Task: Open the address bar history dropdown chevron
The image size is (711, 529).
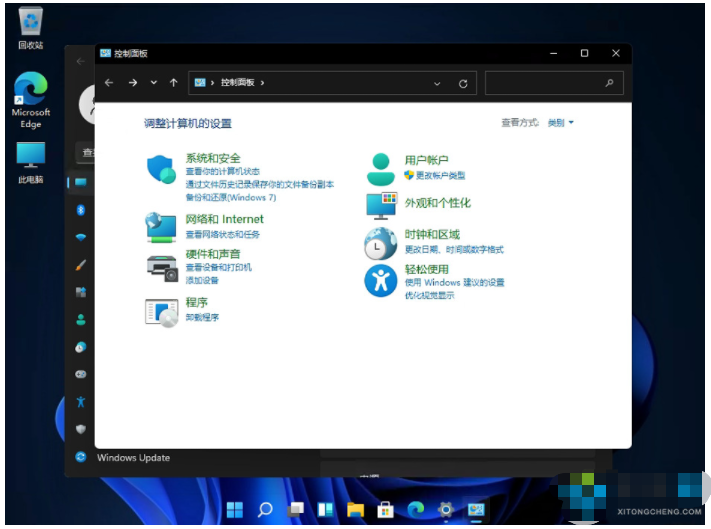Action: 437,84
